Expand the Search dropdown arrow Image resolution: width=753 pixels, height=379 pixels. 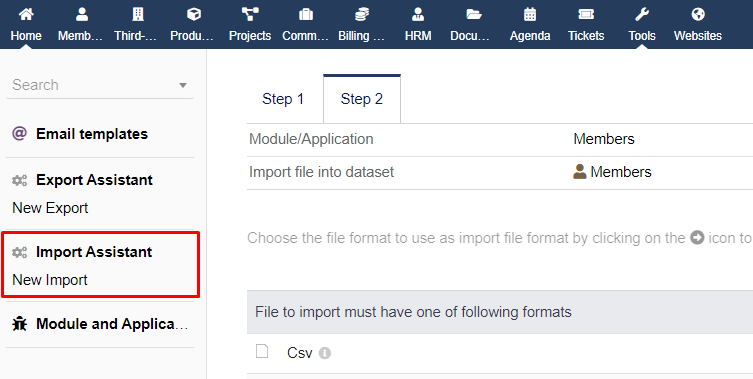(182, 86)
